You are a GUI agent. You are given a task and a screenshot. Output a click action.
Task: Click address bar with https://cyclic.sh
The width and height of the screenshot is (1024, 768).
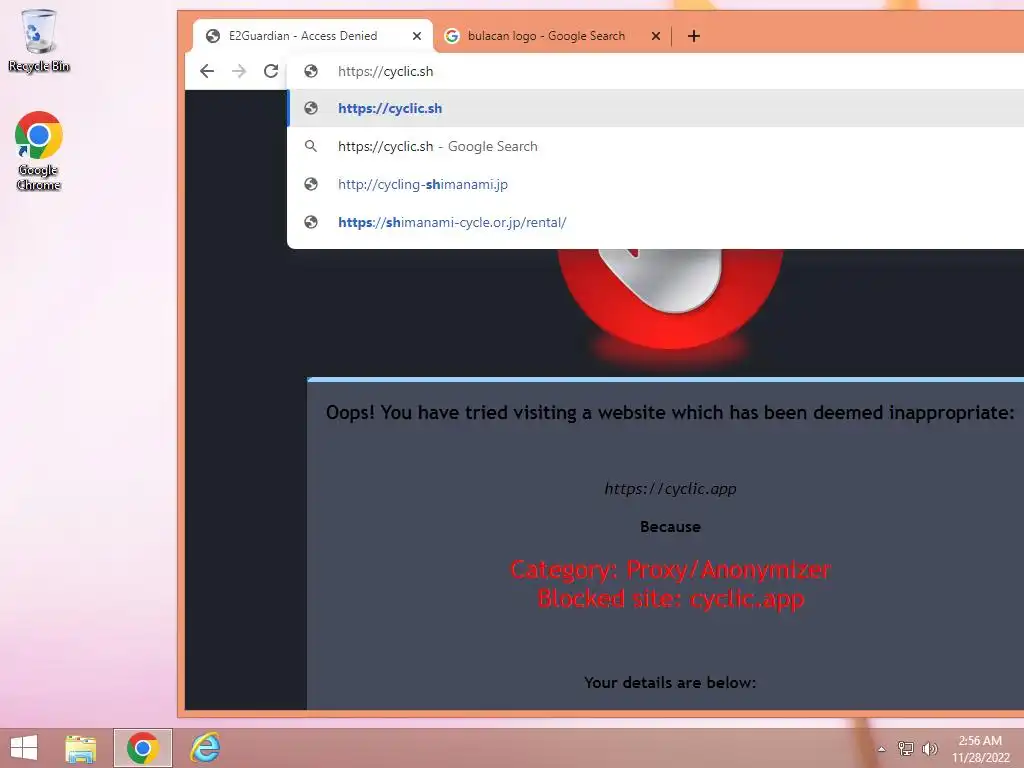point(655,71)
